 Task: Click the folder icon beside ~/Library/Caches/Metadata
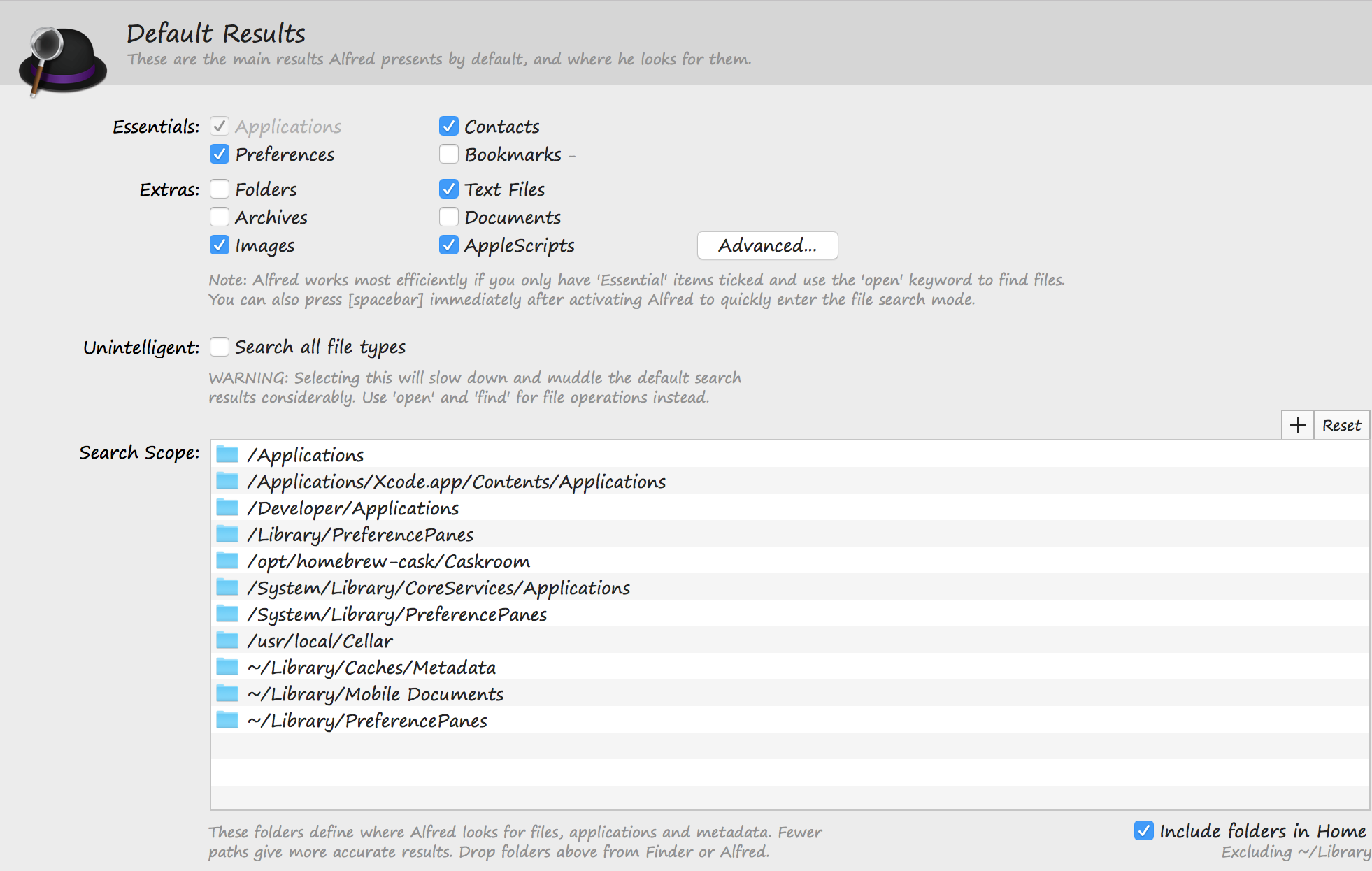[227, 667]
